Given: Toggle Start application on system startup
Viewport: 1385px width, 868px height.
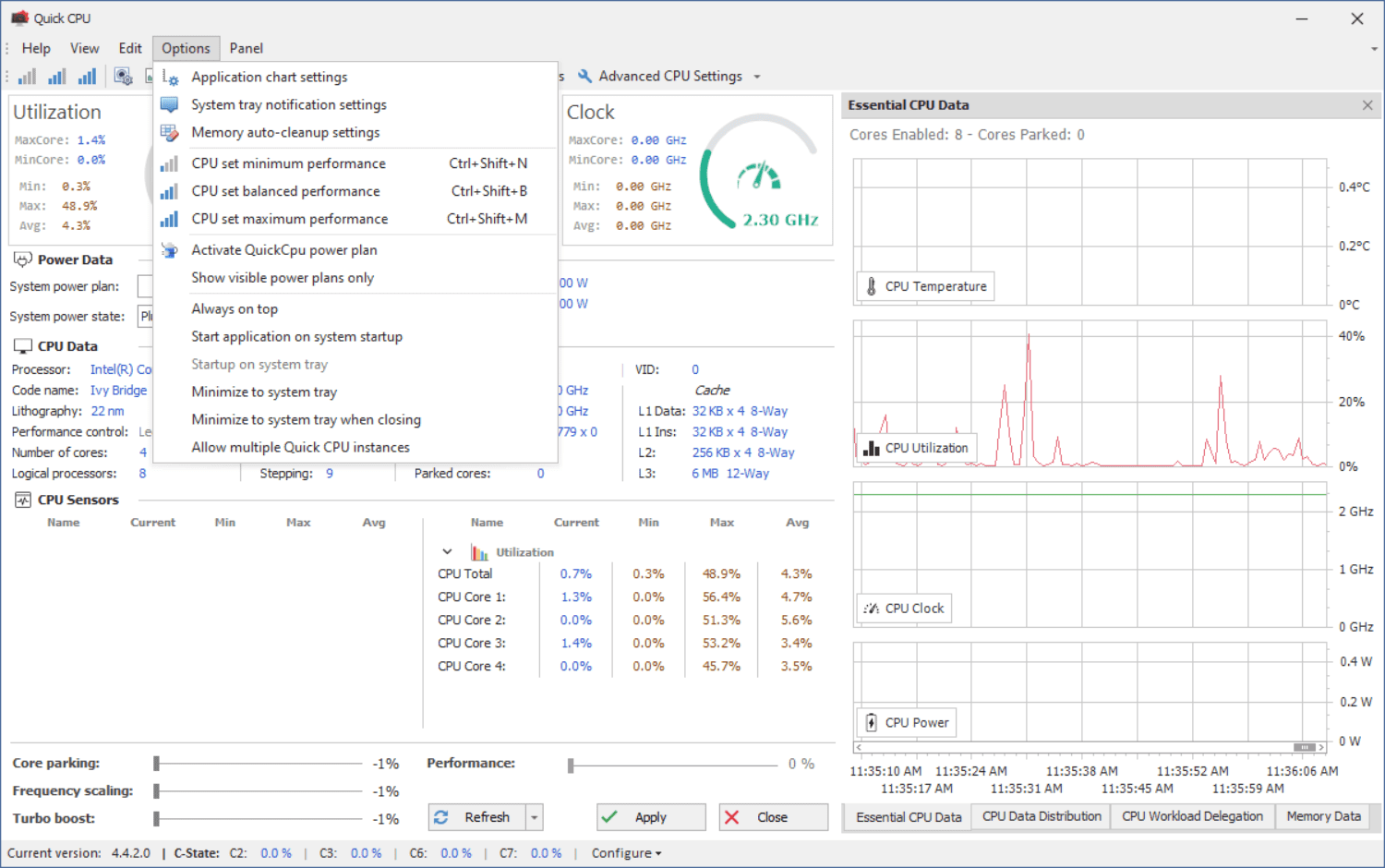Looking at the screenshot, I should (x=355, y=337).
